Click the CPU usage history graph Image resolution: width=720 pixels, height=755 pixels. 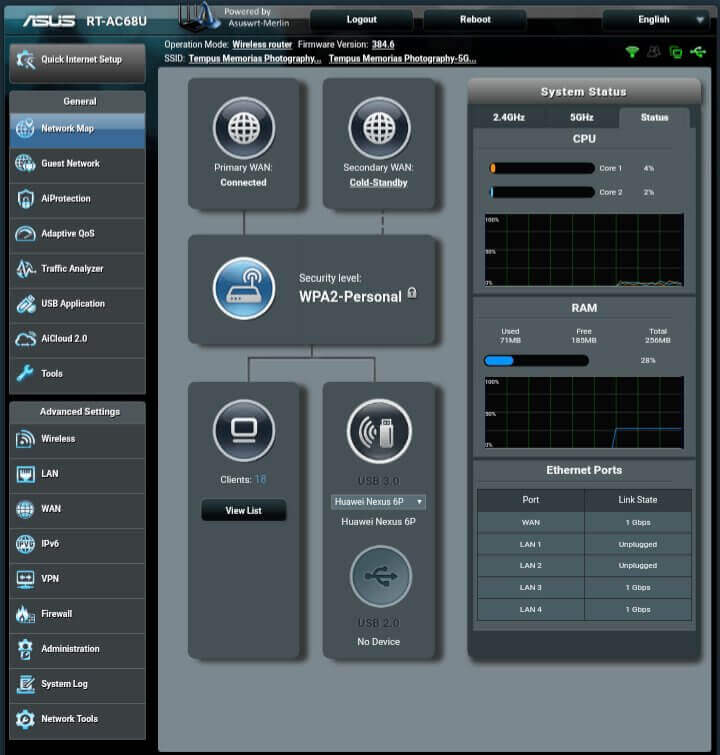click(584, 250)
